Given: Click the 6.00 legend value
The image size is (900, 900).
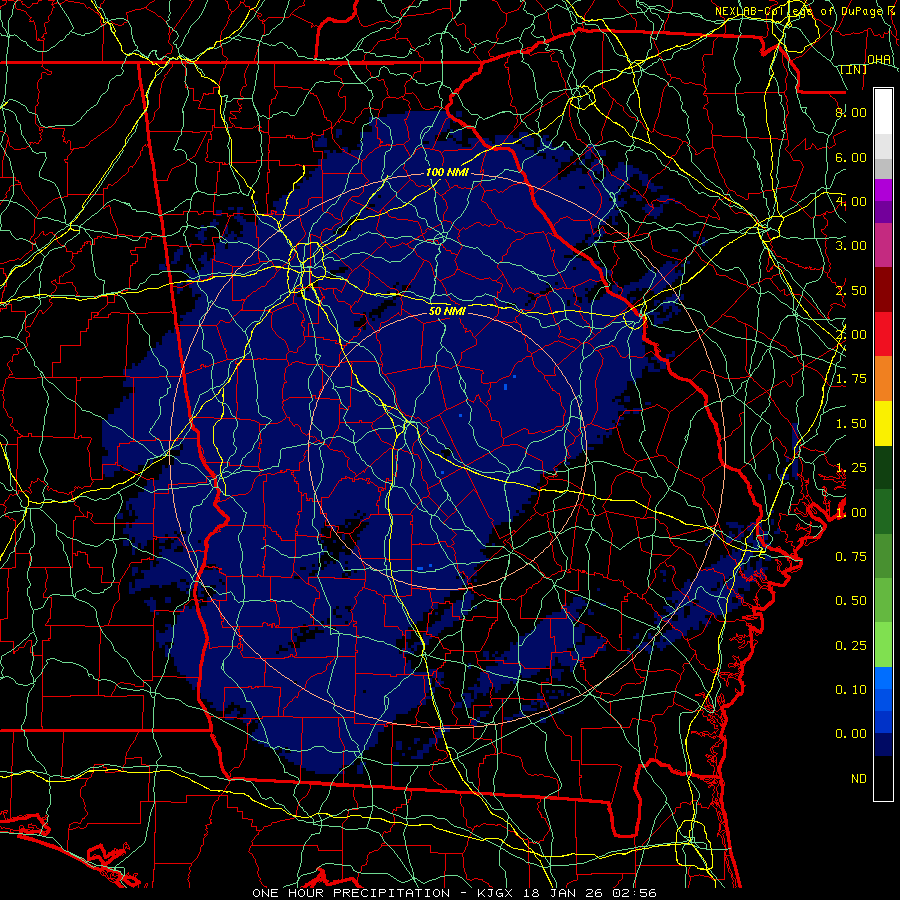Looking at the screenshot, I should [851, 157].
